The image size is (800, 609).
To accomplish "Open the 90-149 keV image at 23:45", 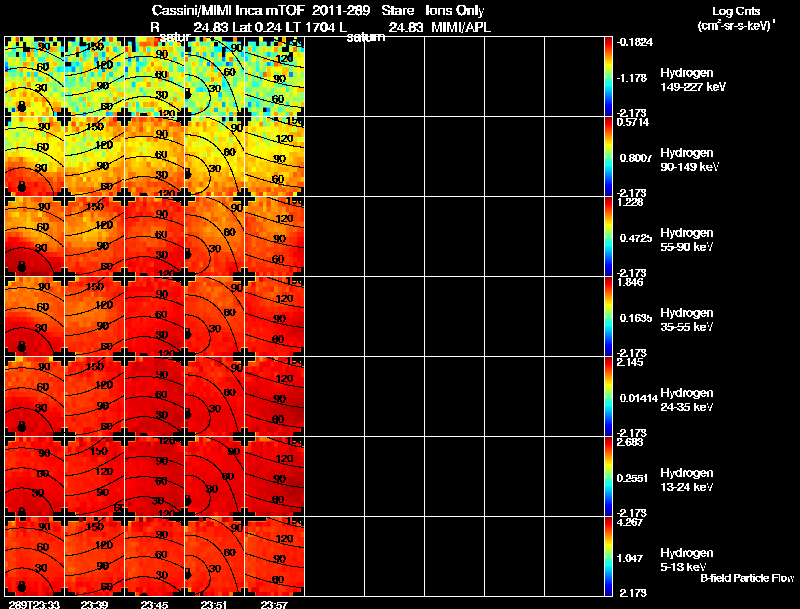I will 155,156.
